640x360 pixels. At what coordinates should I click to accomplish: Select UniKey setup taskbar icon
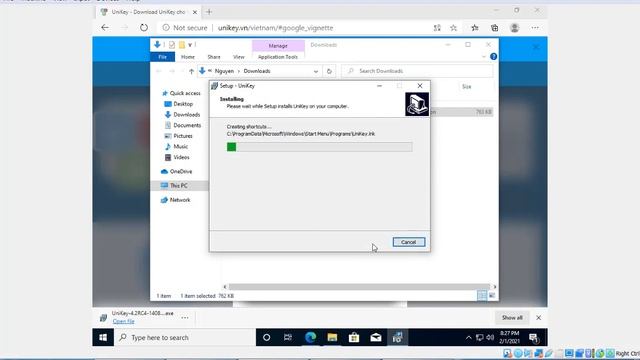pos(398,338)
